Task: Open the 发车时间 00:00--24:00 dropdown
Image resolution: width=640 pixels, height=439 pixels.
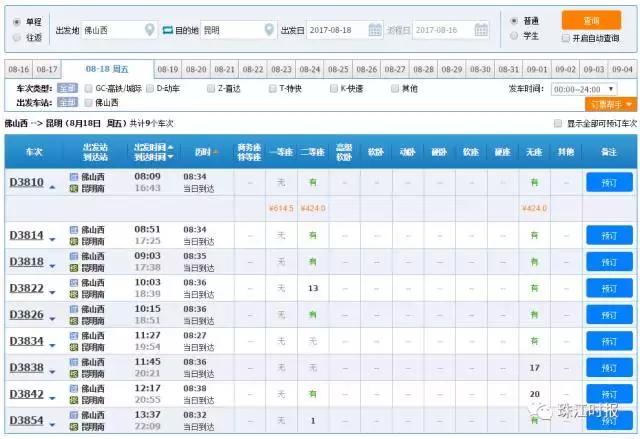Action: point(584,89)
